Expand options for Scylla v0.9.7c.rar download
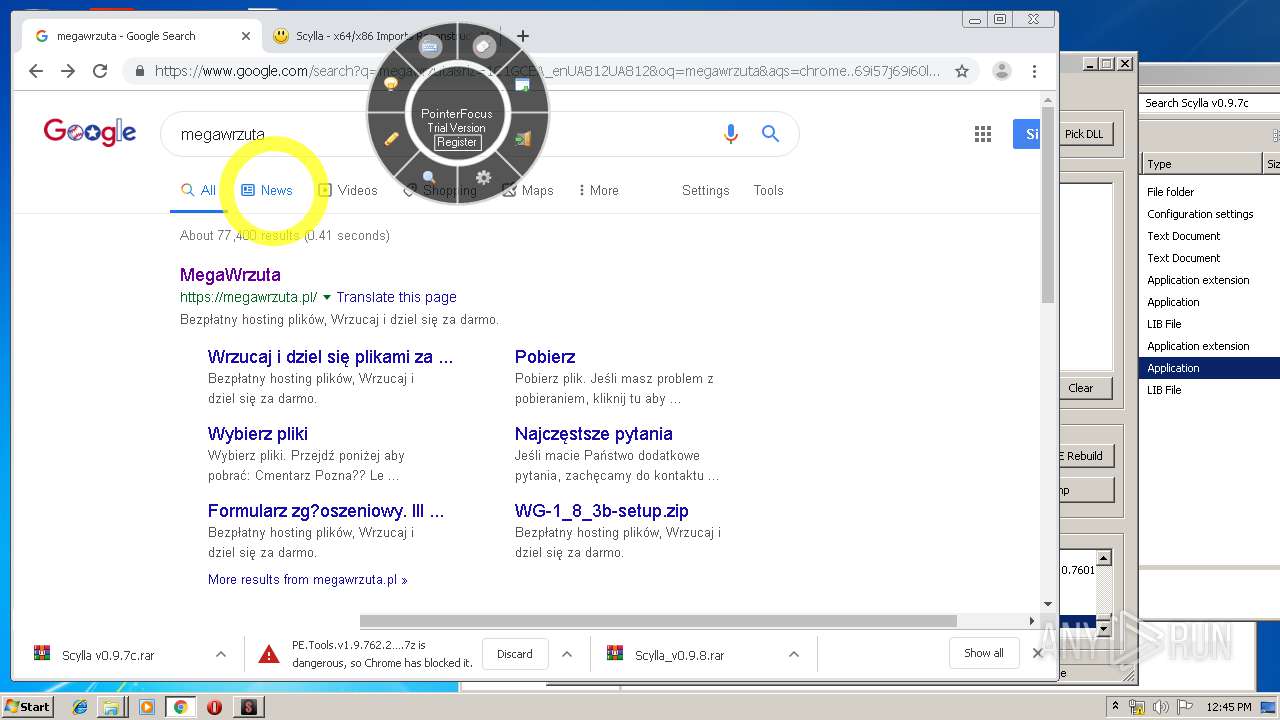This screenshot has width=1280, height=720. [221, 654]
